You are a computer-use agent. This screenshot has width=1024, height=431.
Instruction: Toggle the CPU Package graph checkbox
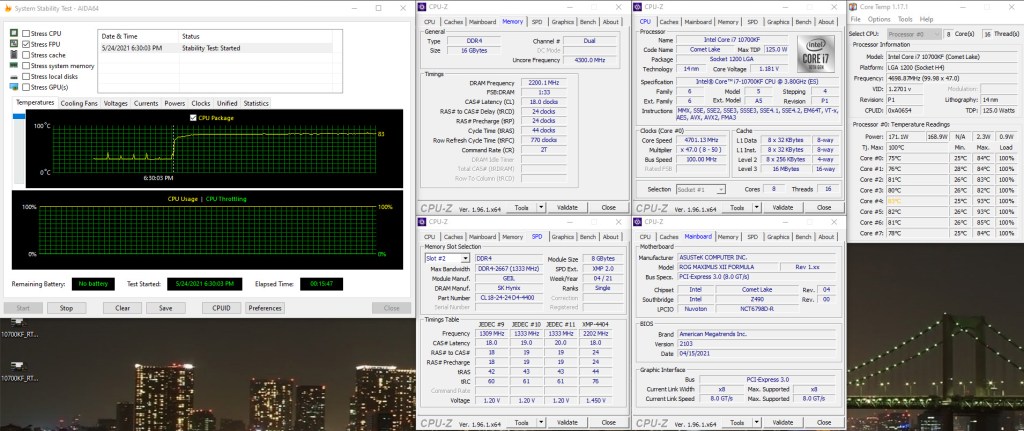pyautogui.click(x=194, y=117)
